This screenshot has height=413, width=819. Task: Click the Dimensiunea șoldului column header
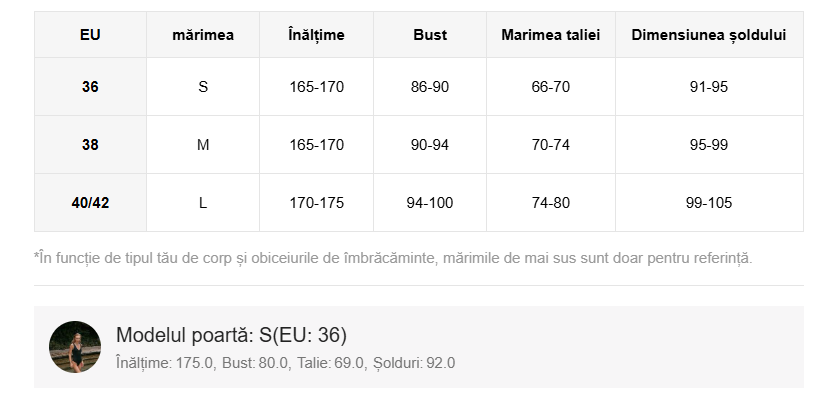pos(709,35)
